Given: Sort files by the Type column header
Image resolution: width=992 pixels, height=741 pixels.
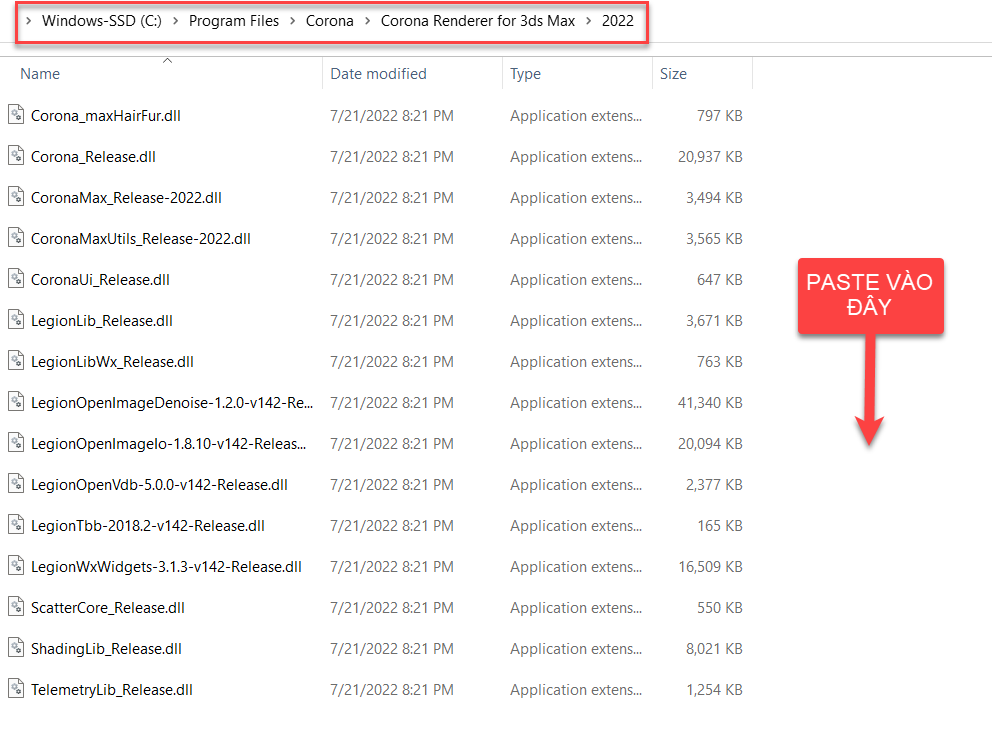Looking at the screenshot, I should [x=525, y=74].
